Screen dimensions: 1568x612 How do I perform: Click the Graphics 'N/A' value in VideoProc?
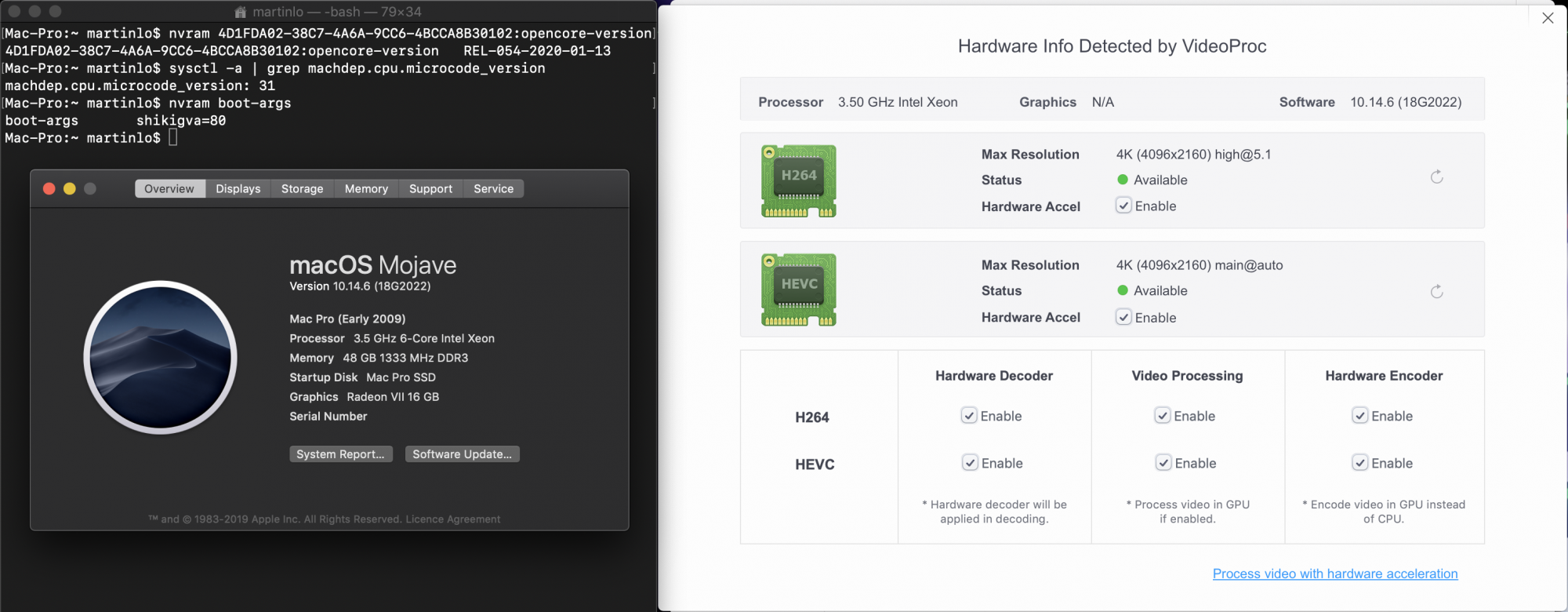1103,102
